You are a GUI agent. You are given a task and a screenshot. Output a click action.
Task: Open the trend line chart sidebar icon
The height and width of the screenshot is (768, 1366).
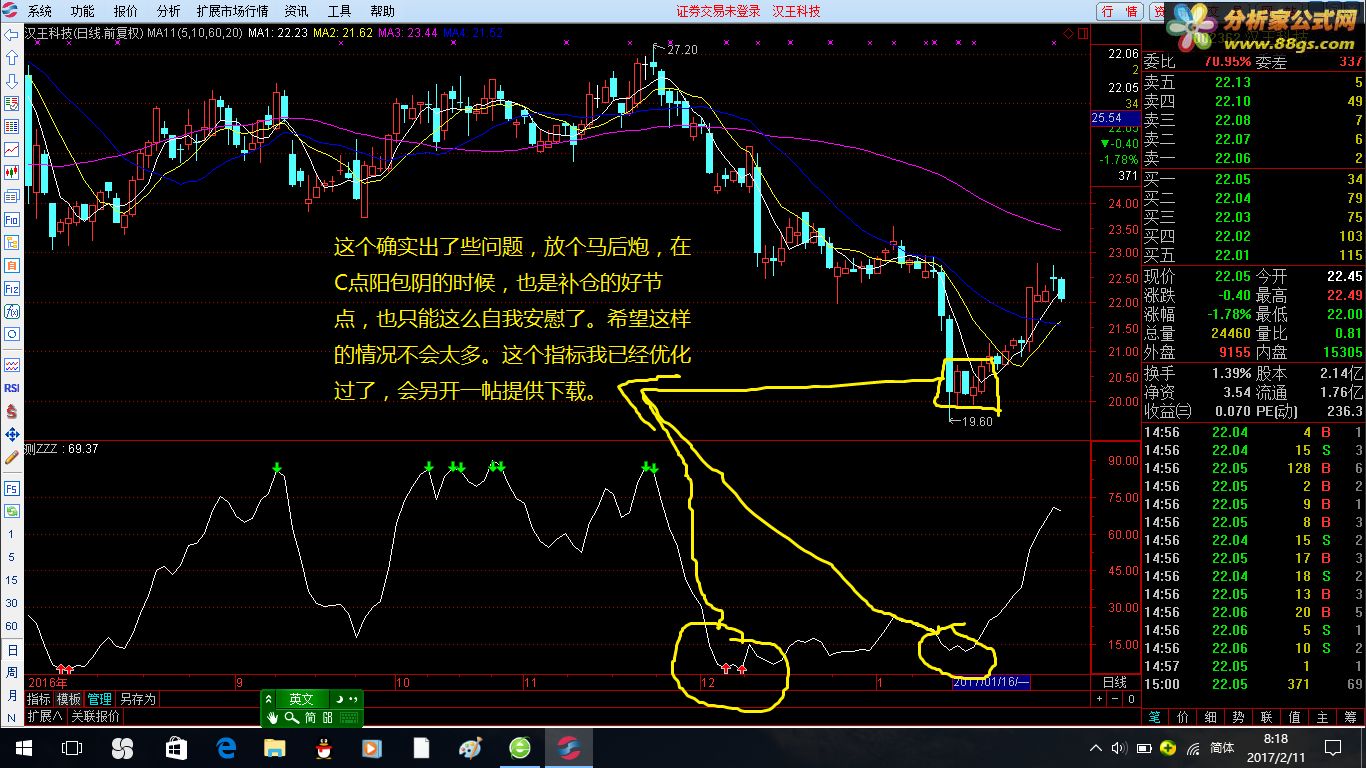click(x=12, y=150)
